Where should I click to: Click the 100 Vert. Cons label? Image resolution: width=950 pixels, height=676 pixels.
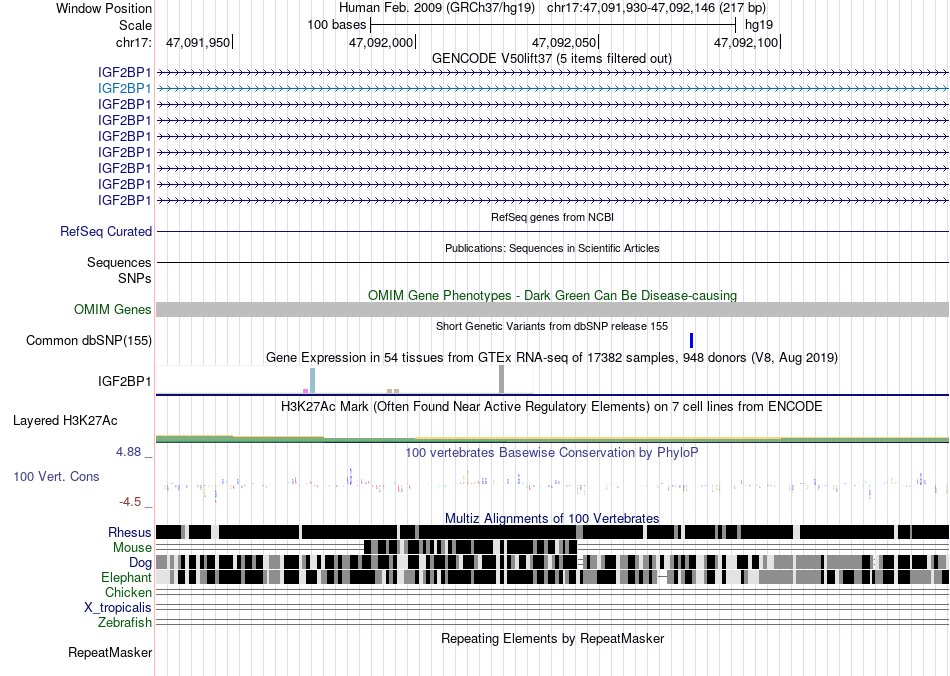pos(56,477)
